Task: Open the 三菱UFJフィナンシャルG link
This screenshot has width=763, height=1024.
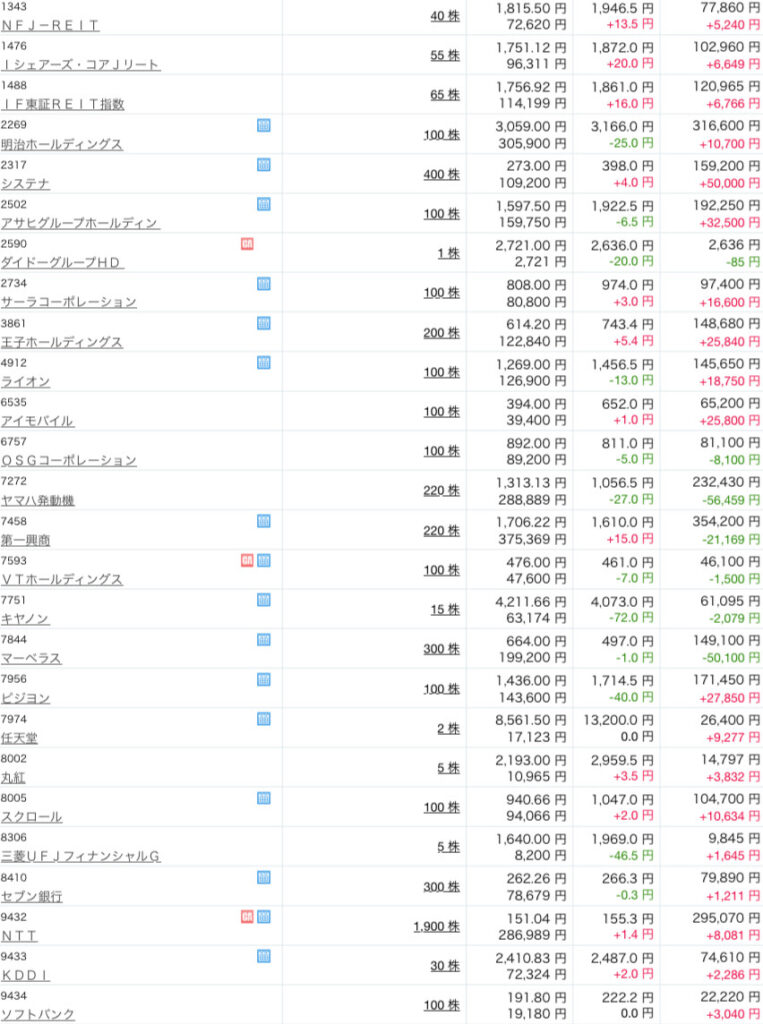Action: click(80, 856)
